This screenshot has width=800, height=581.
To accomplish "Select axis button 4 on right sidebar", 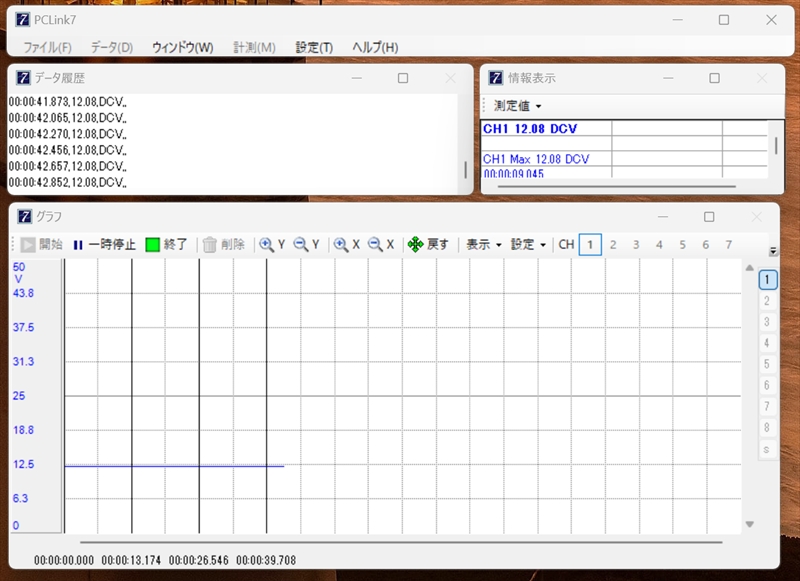I will pos(767,343).
